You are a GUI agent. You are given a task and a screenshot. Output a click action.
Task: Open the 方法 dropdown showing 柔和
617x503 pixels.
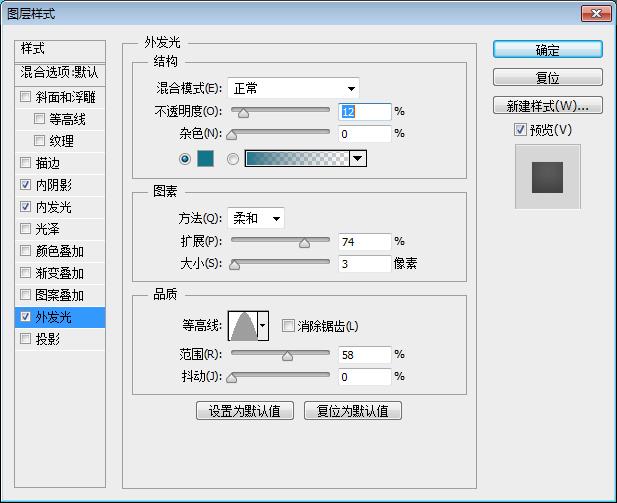[256, 218]
